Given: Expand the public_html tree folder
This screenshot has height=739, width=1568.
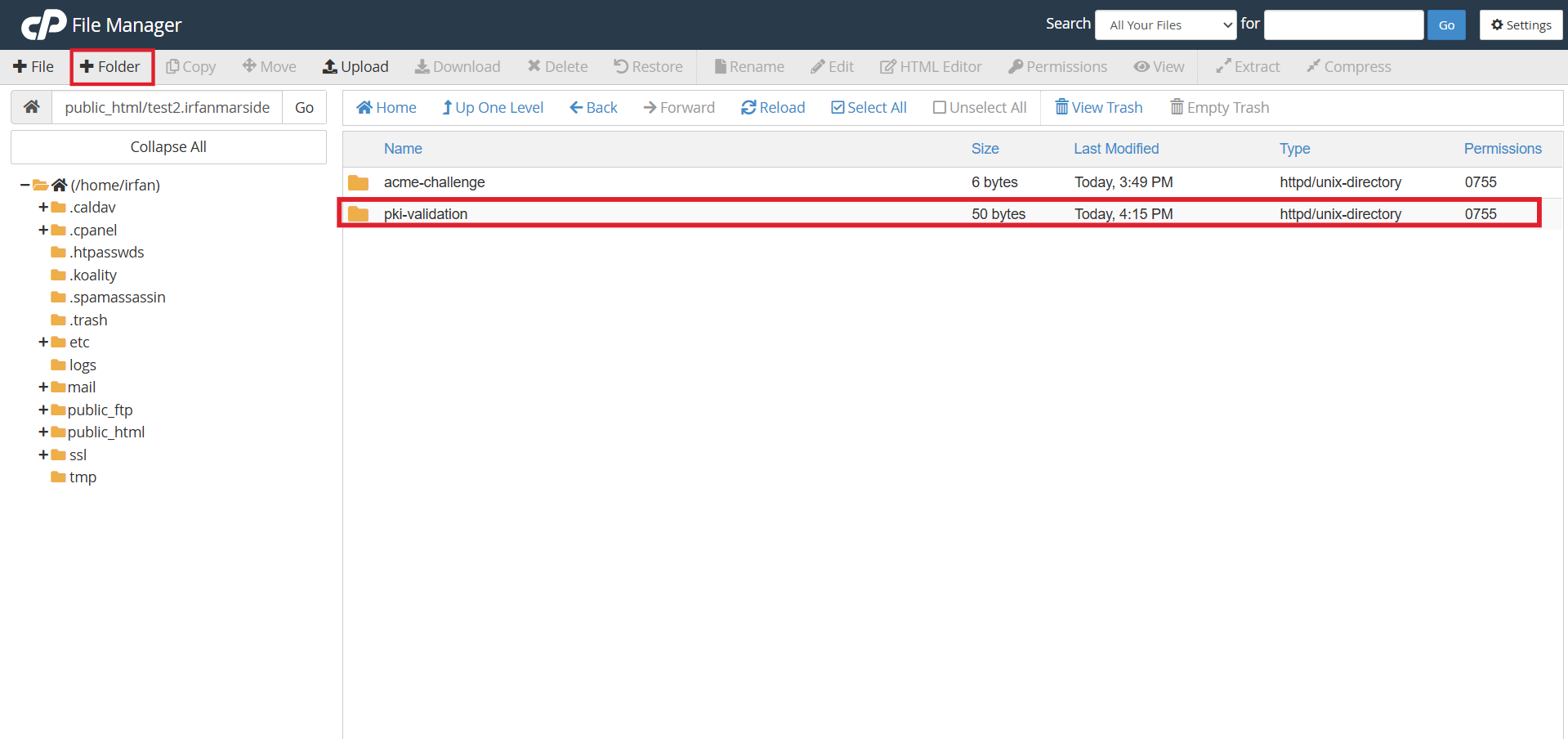Looking at the screenshot, I should [x=43, y=432].
